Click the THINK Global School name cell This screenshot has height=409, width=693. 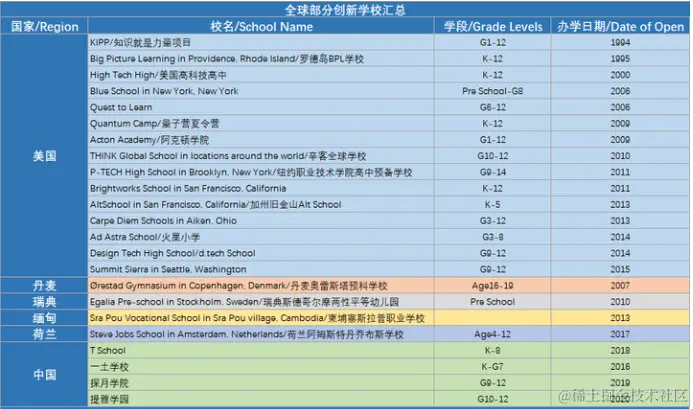(x=261, y=156)
